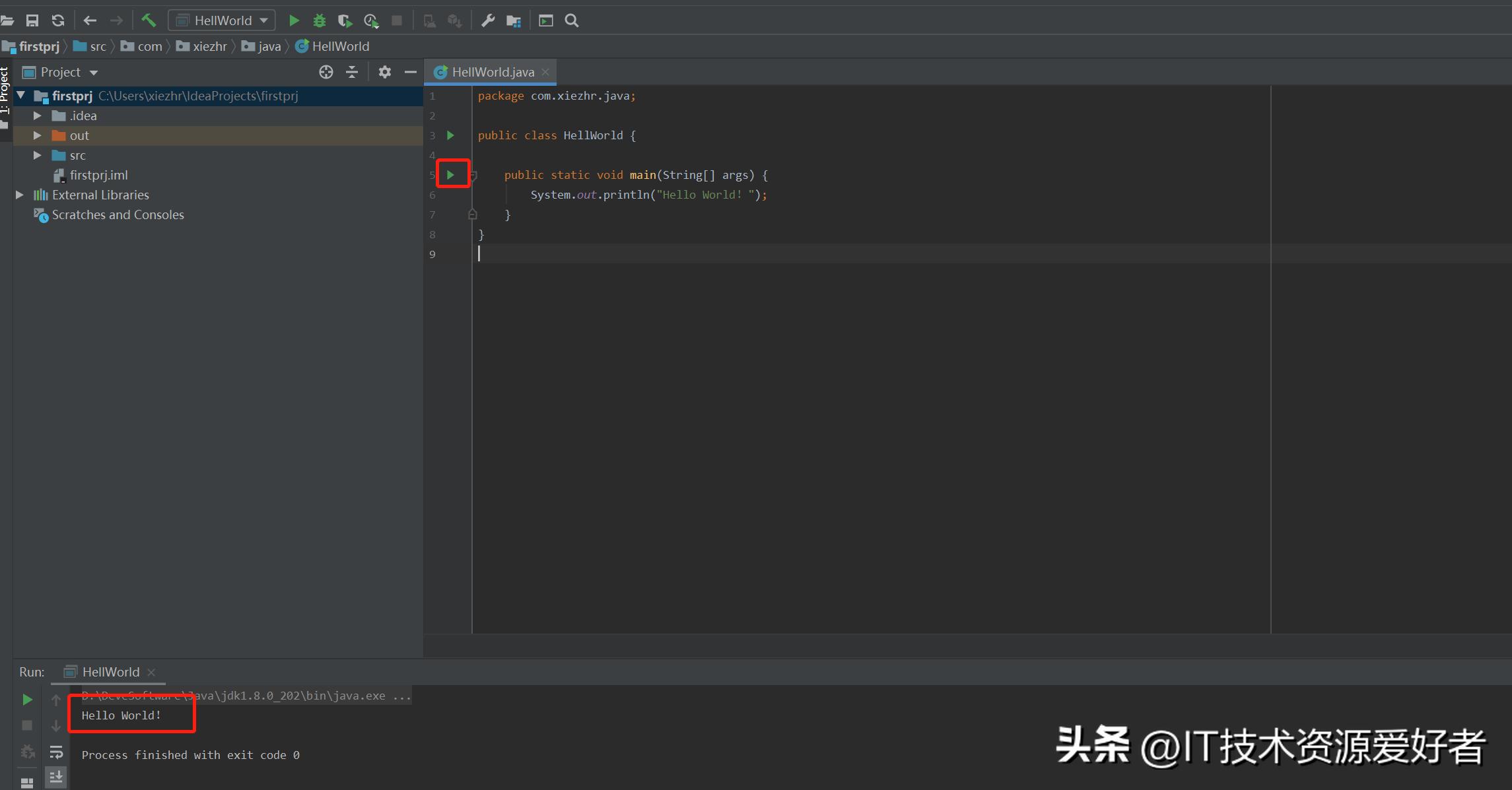This screenshot has width=1512, height=790.
Task: Select the HellWorld.java editor tab
Action: point(492,72)
